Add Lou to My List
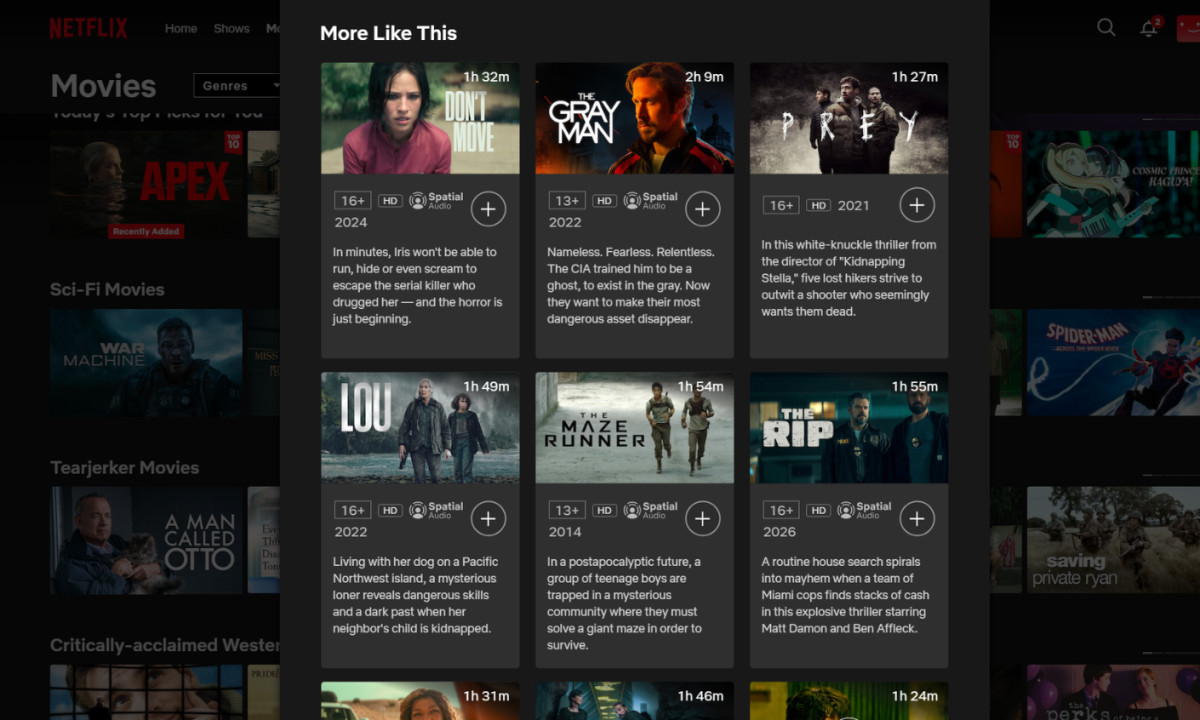The image size is (1200, 720). (x=488, y=519)
